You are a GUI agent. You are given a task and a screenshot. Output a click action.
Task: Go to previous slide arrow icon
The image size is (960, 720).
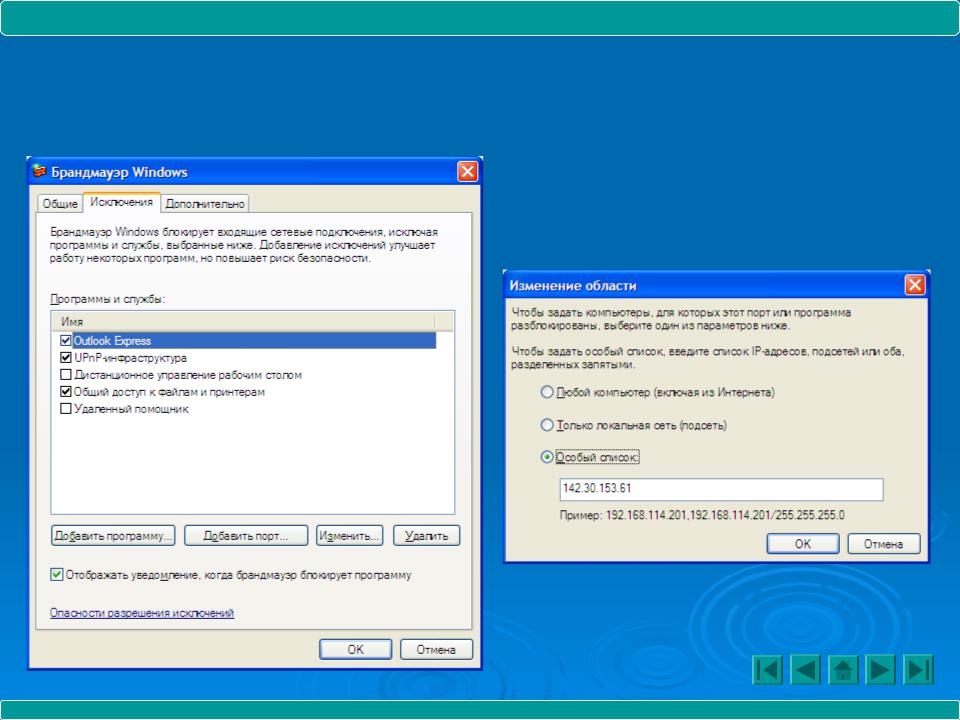(x=805, y=669)
